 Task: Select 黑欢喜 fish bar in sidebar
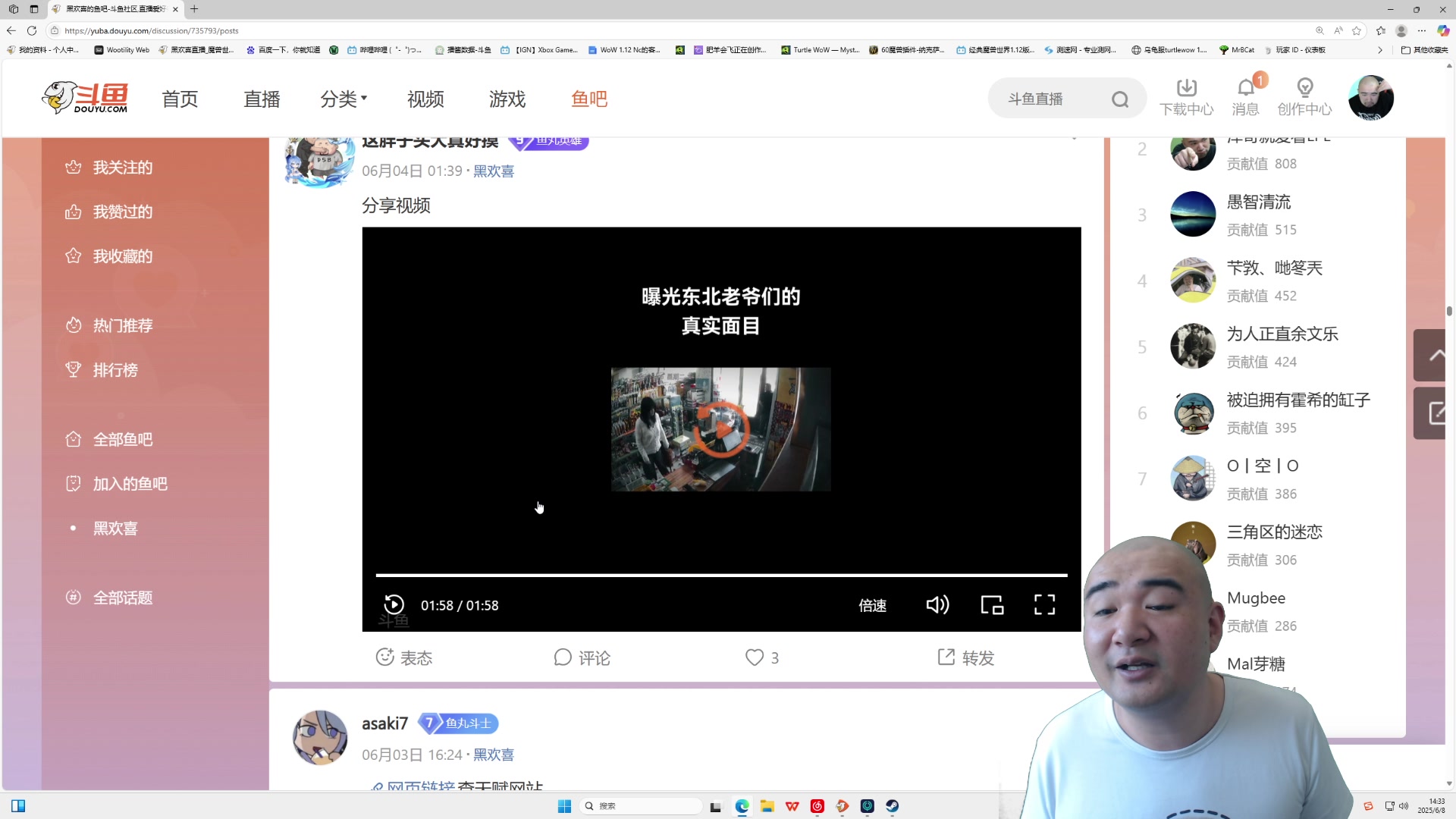click(115, 529)
